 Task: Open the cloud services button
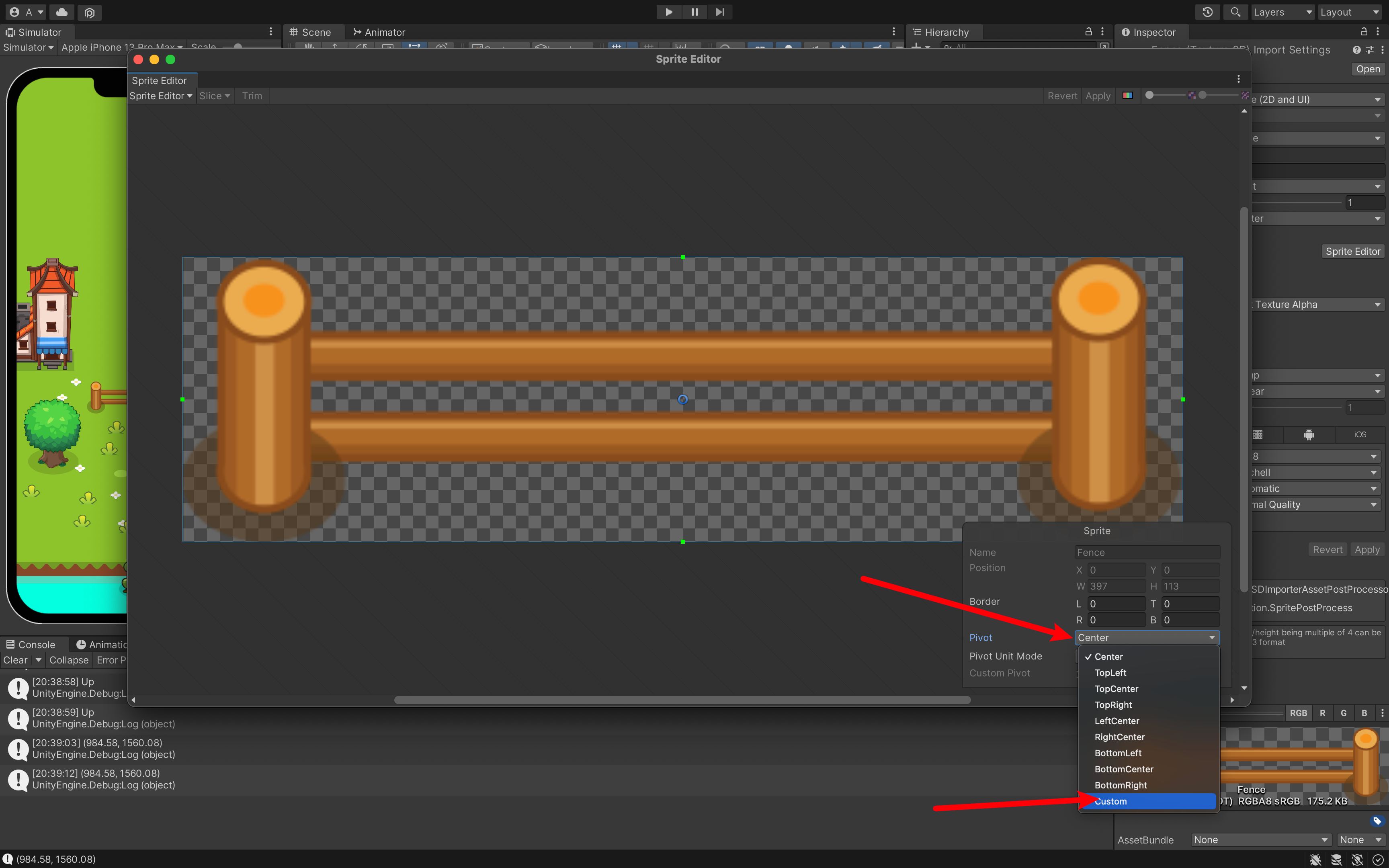pyautogui.click(x=62, y=12)
